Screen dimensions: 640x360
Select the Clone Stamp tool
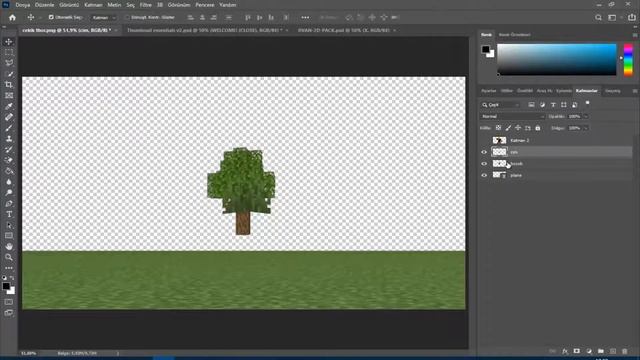point(9,139)
